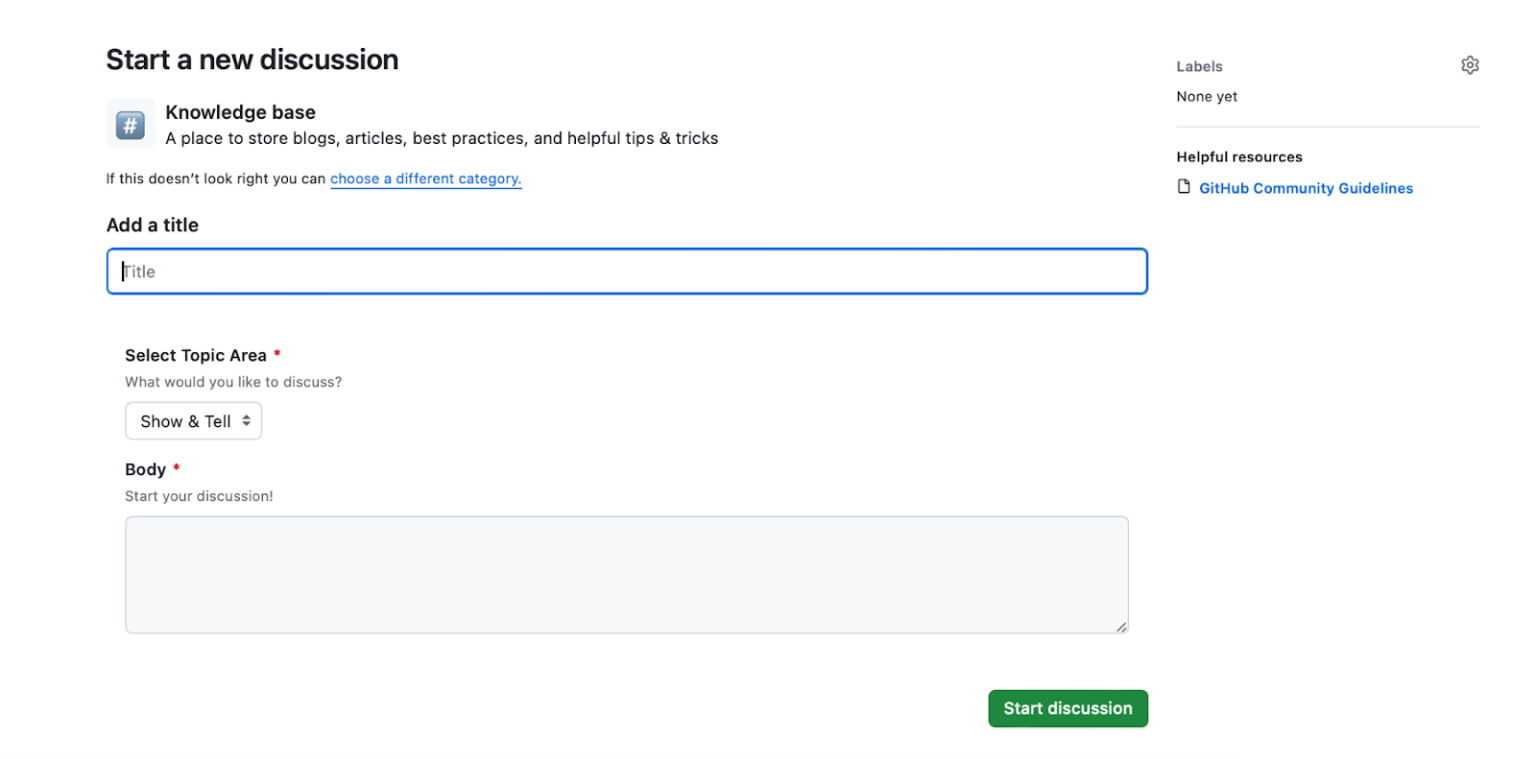
Task: Choose a different topic from the dropdown
Action: click(x=193, y=421)
